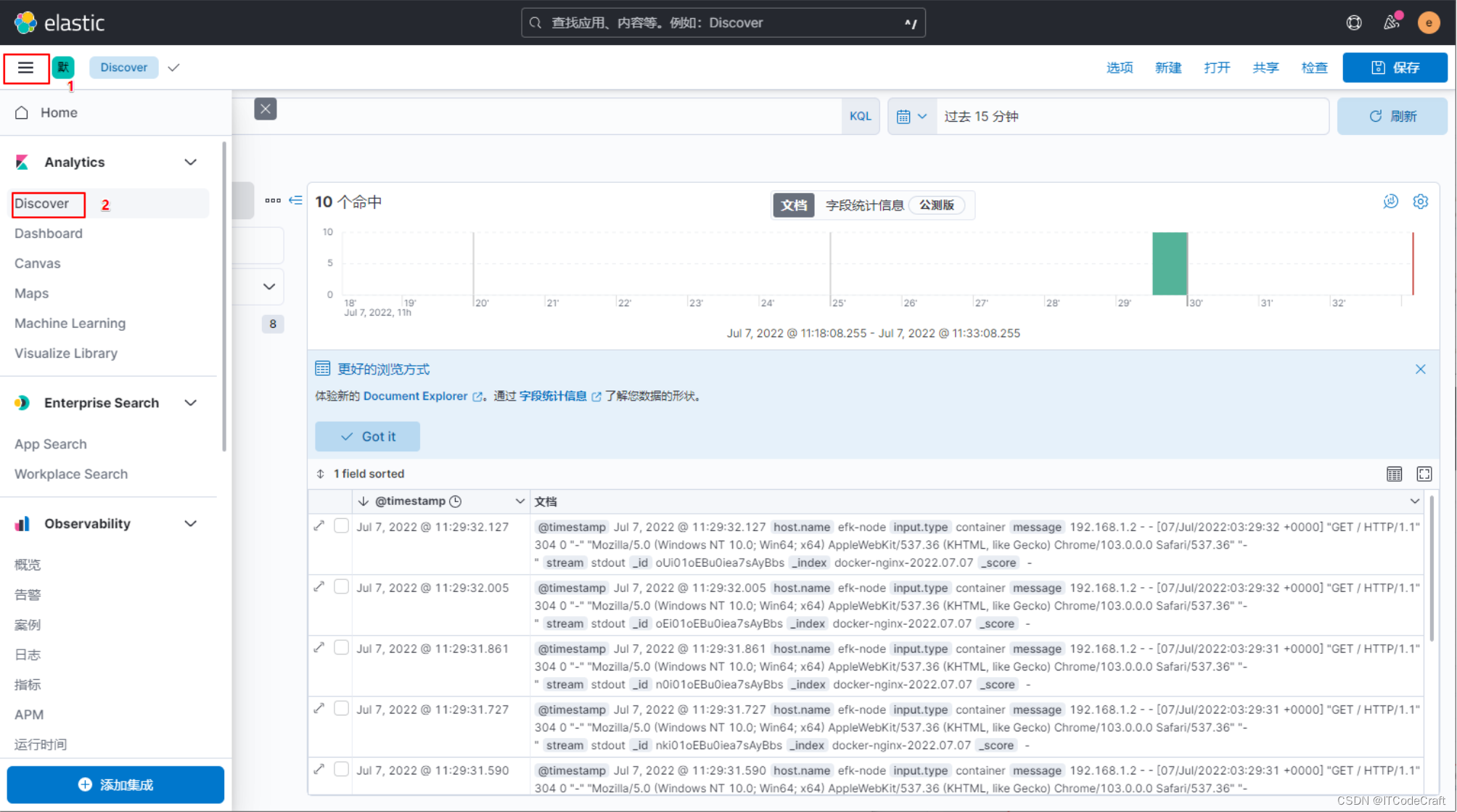Click the close notification banner icon
The image size is (1457, 812).
(1420, 369)
